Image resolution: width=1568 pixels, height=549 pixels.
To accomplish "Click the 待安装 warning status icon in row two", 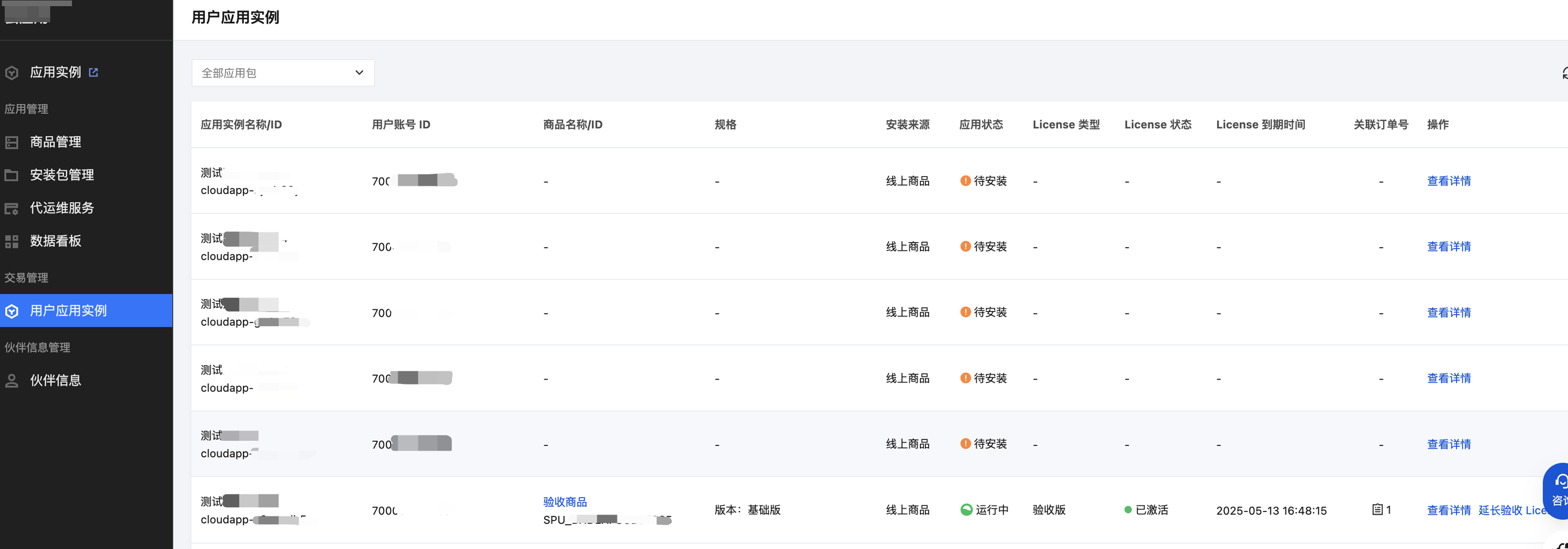I will 965,247.
